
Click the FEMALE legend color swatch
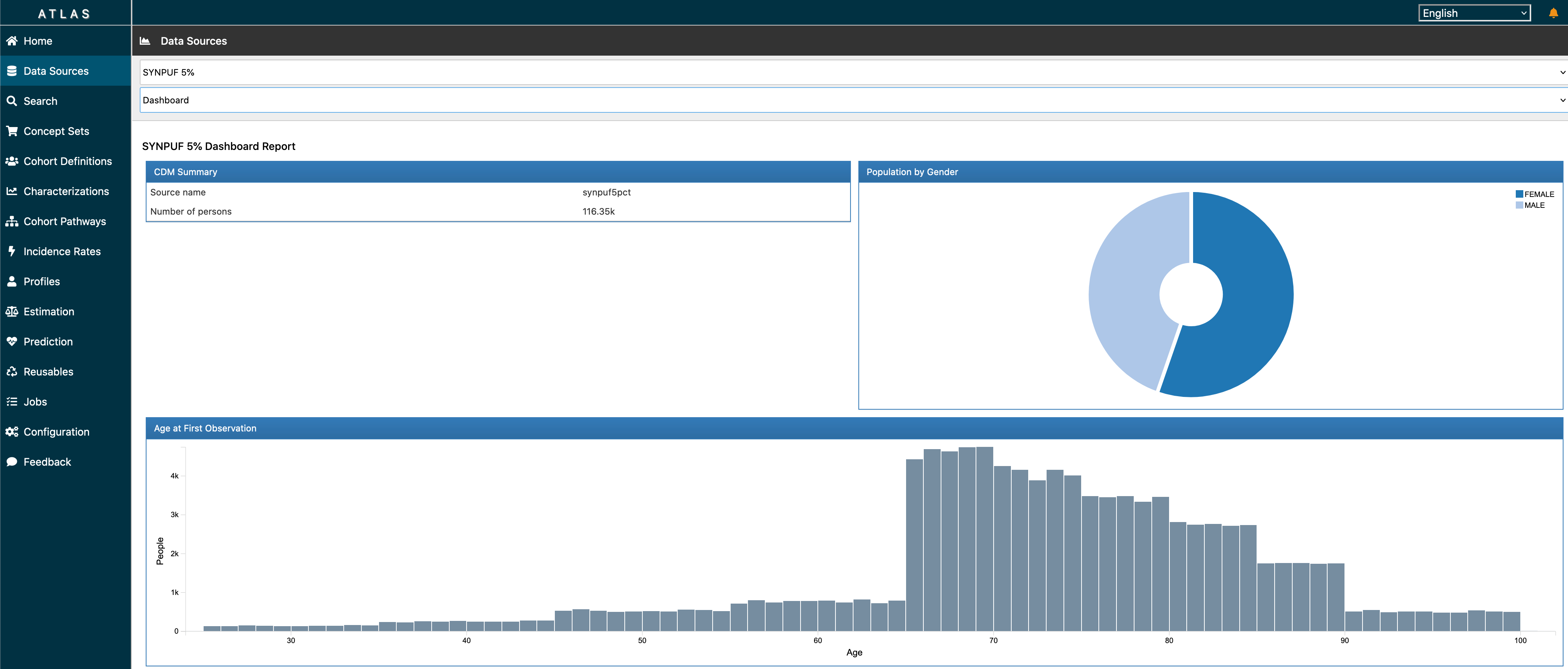click(x=1519, y=194)
